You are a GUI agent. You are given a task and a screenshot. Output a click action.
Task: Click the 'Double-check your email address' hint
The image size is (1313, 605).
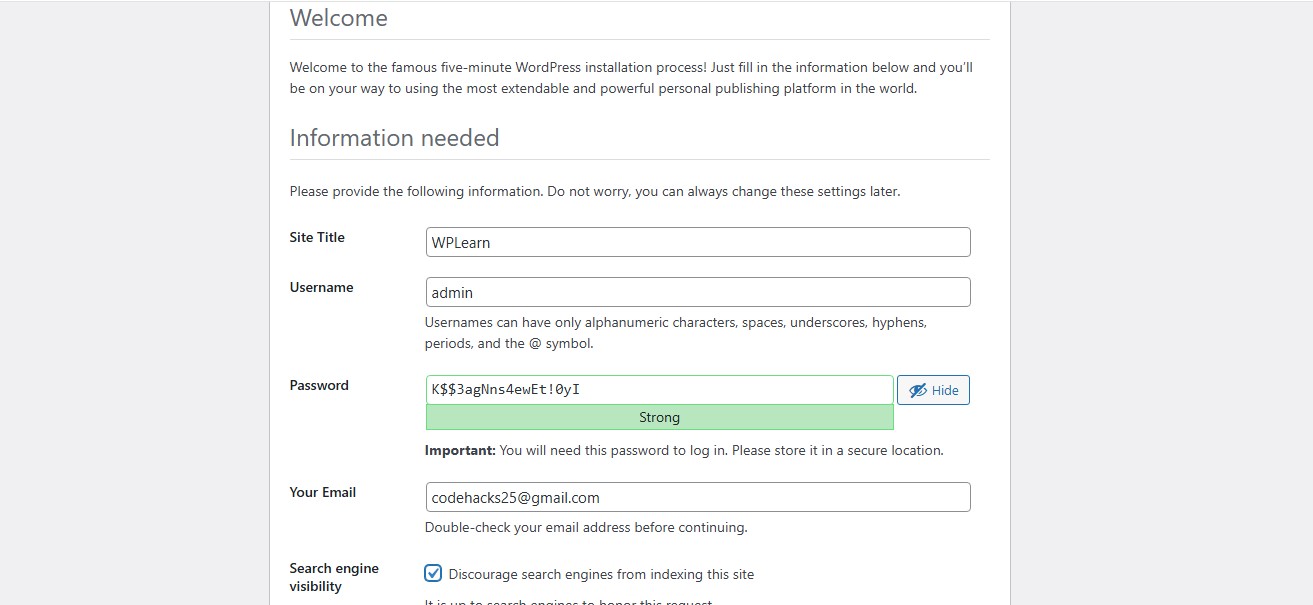pyautogui.click(x=585, y=527)
